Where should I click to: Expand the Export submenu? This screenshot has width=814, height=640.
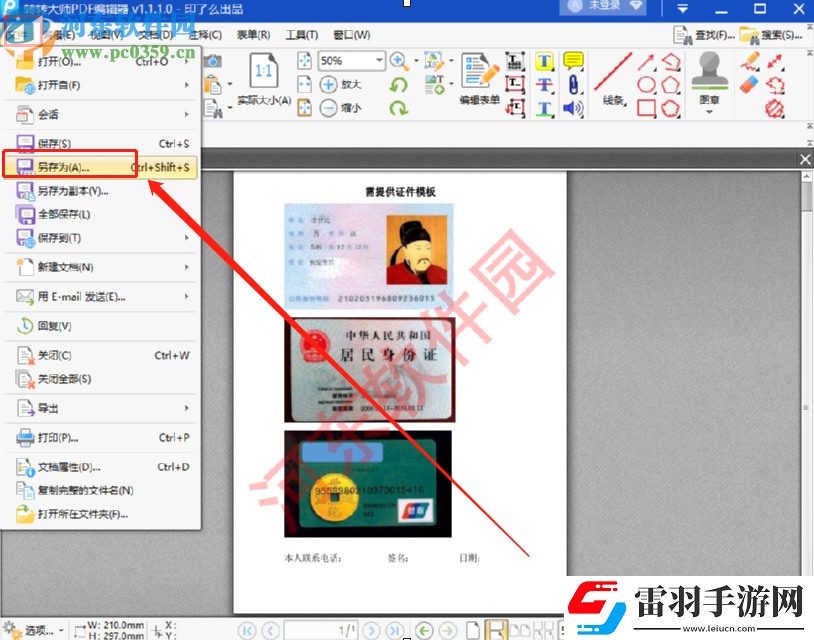(186, 408)
